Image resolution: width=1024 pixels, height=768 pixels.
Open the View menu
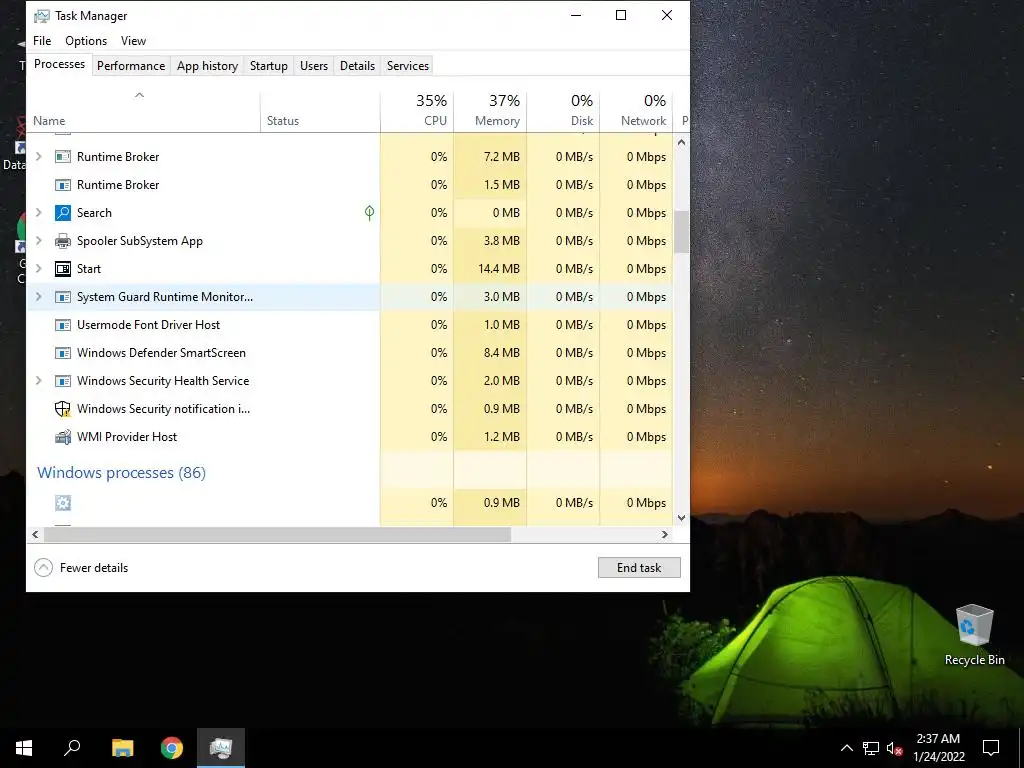click(x=133, y=40)
